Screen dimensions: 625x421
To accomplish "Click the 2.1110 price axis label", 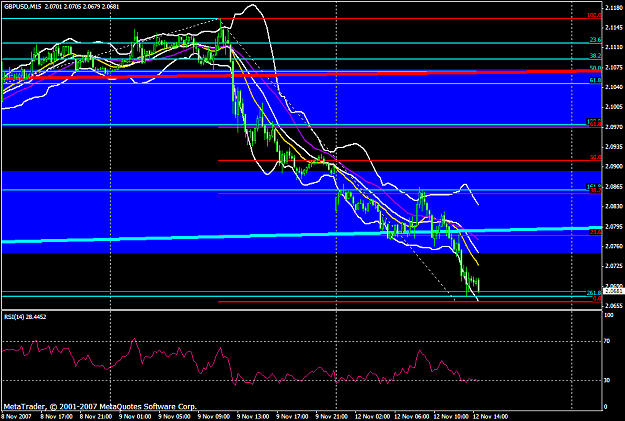I will point(612,47).
